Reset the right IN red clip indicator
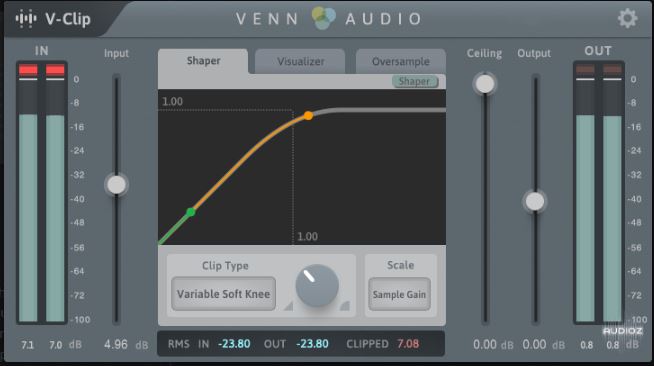The image size is (654, 366). tap(55, 70)
